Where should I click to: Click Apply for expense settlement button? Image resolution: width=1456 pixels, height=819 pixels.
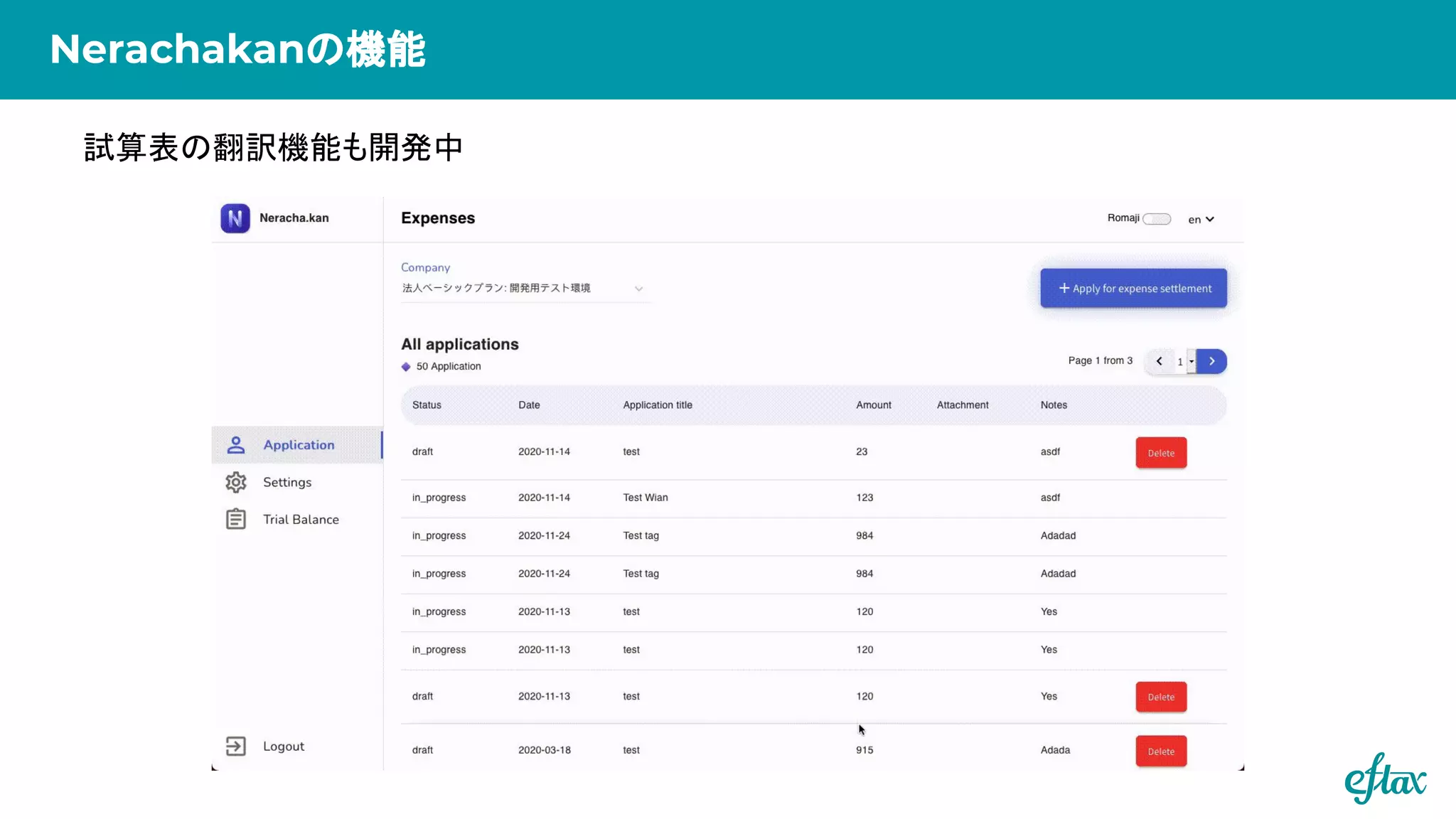1133,288
